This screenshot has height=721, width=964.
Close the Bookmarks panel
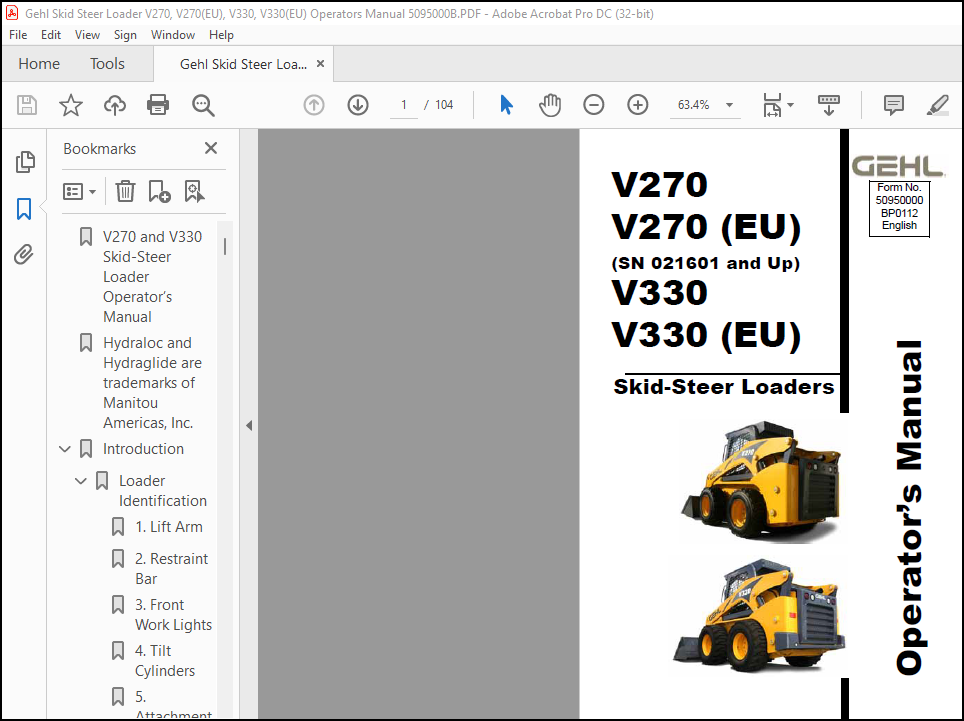[x=211, y=148]
